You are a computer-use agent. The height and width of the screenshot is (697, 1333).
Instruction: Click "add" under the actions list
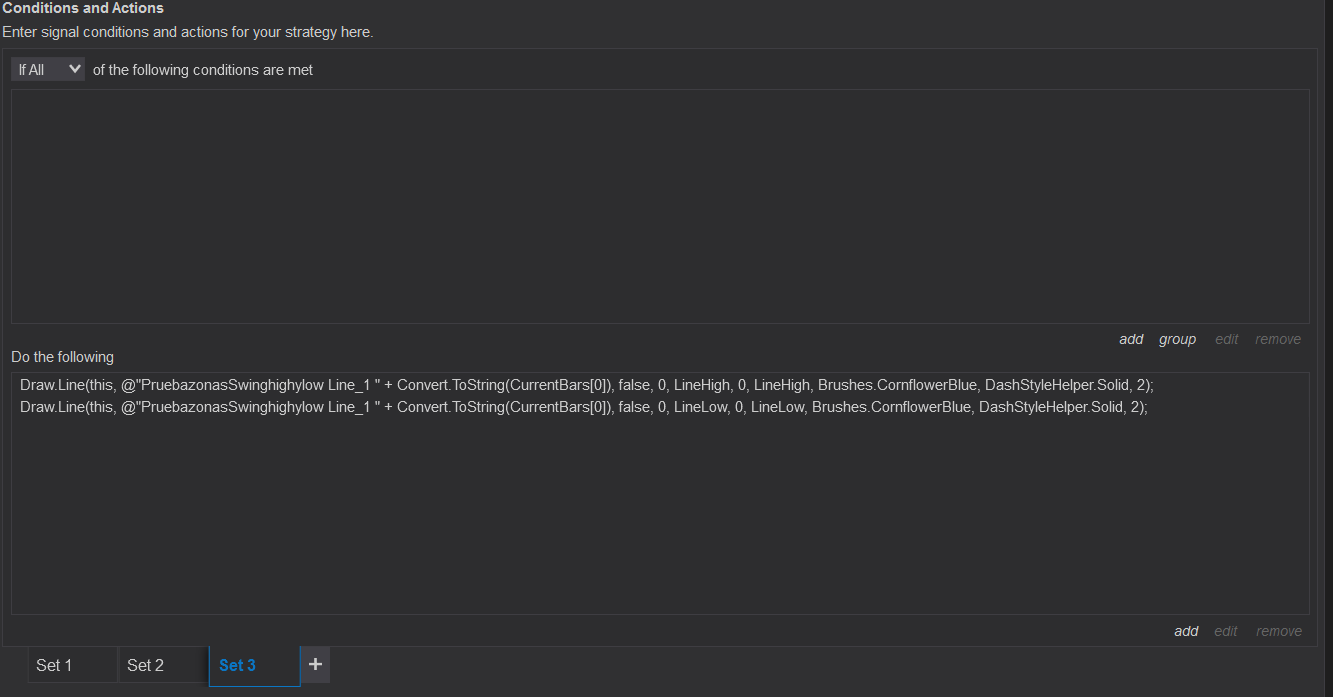point(1186,631)
